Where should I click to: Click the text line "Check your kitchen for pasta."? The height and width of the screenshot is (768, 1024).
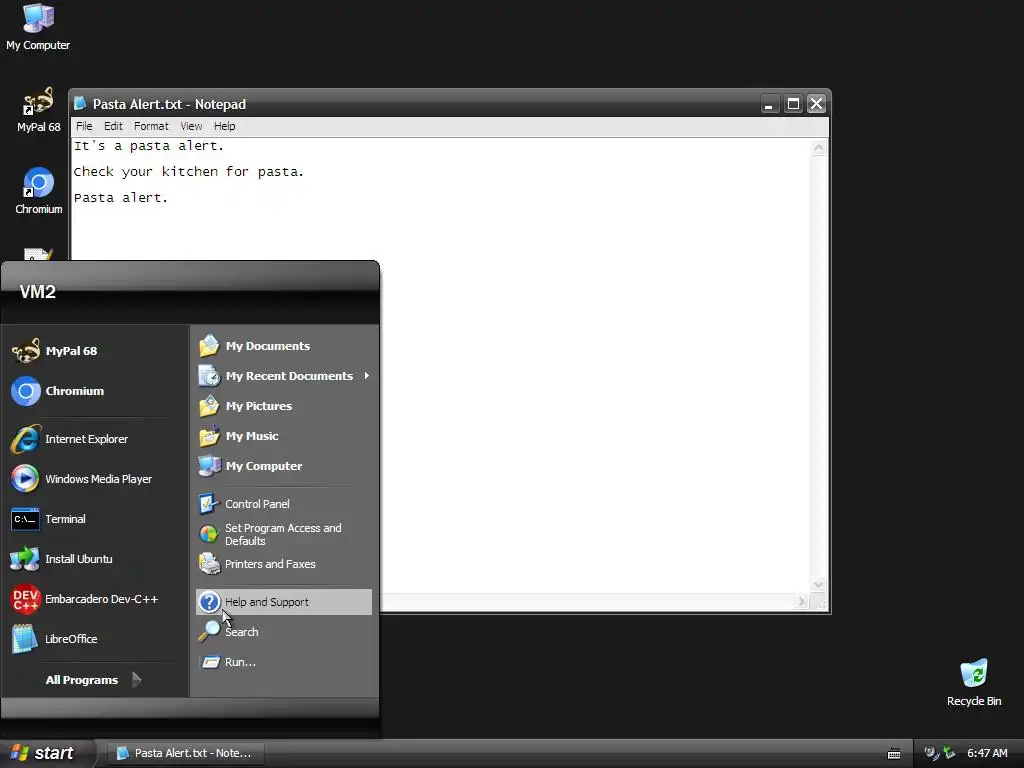[x=189, y=172]
